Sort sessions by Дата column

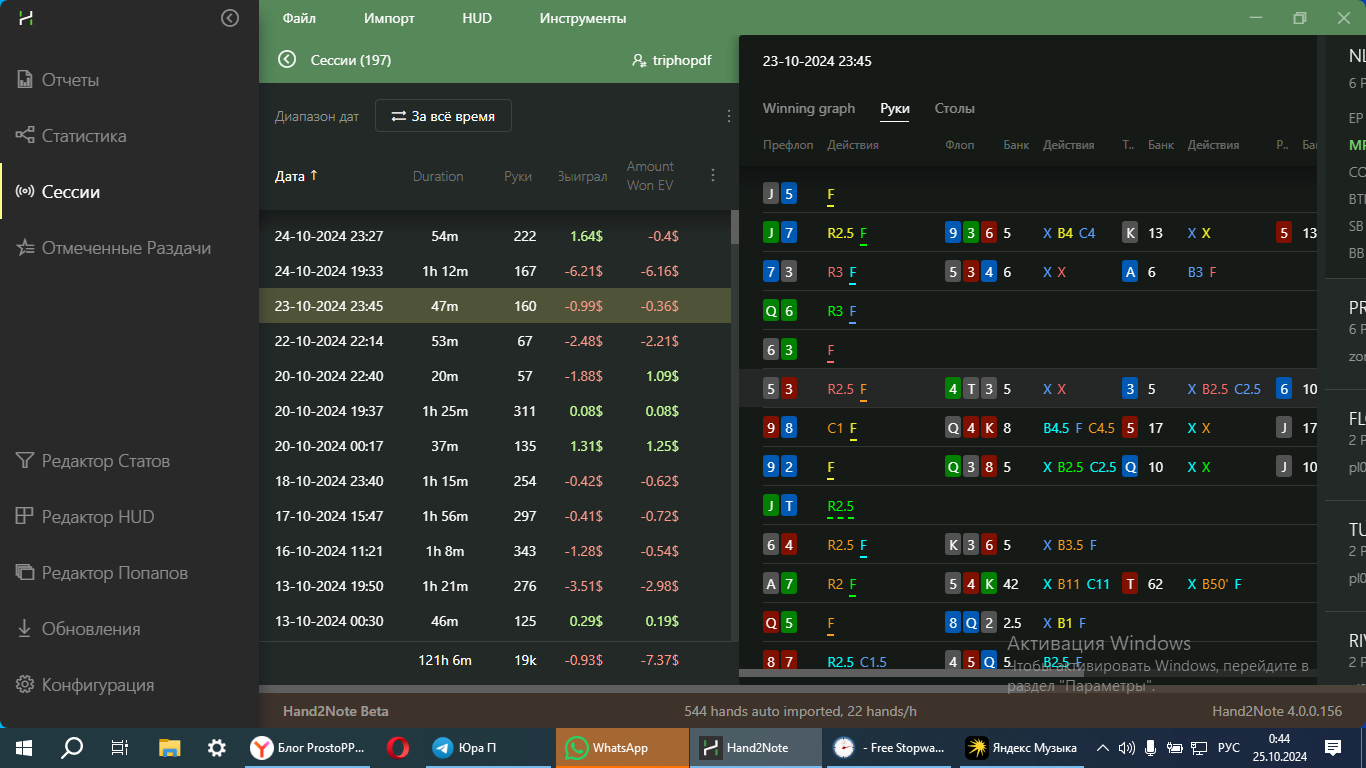pos(296,176)
